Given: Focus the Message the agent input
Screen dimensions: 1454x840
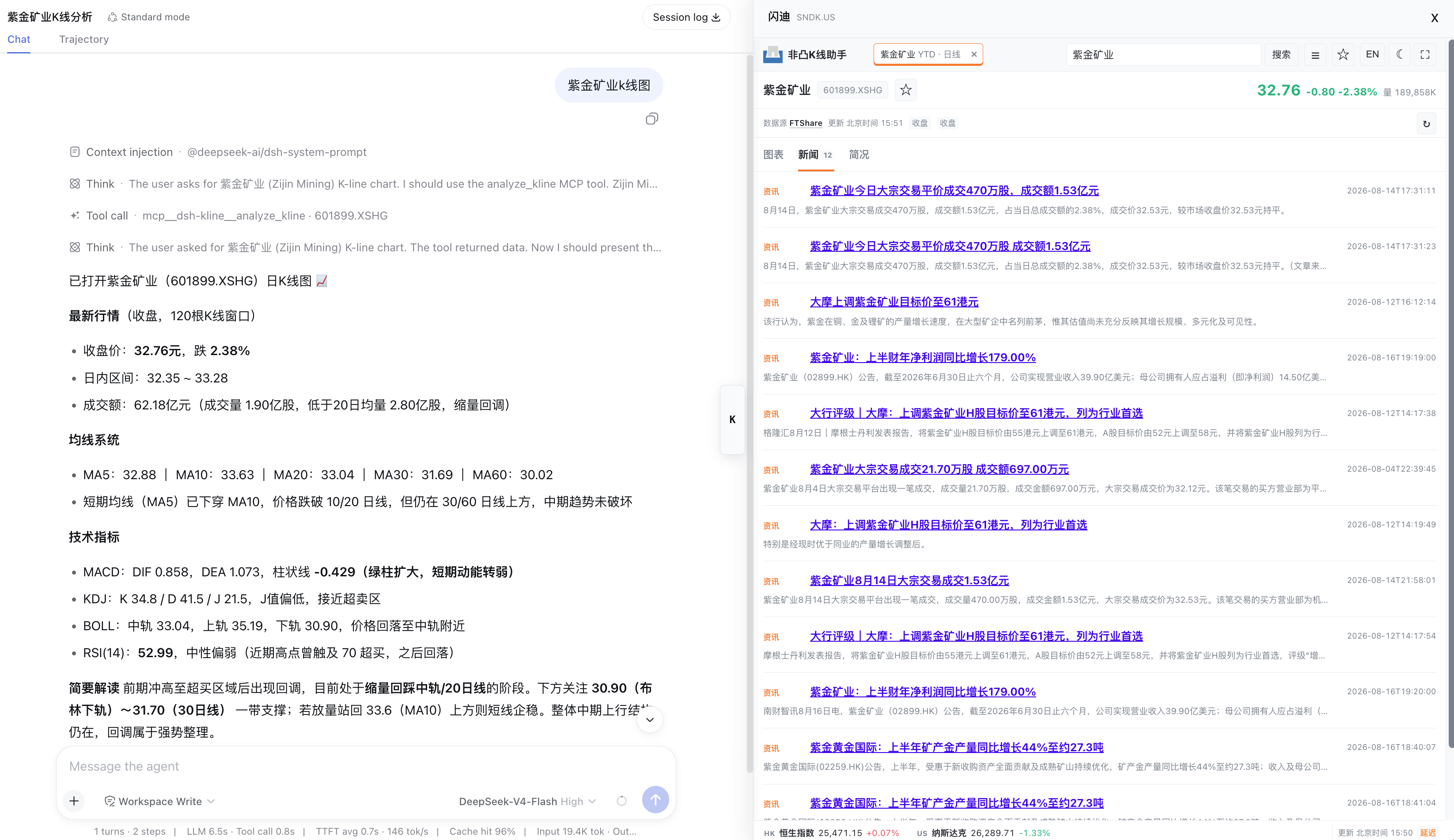Looking at the screenshot, I should tap(366, 766).
